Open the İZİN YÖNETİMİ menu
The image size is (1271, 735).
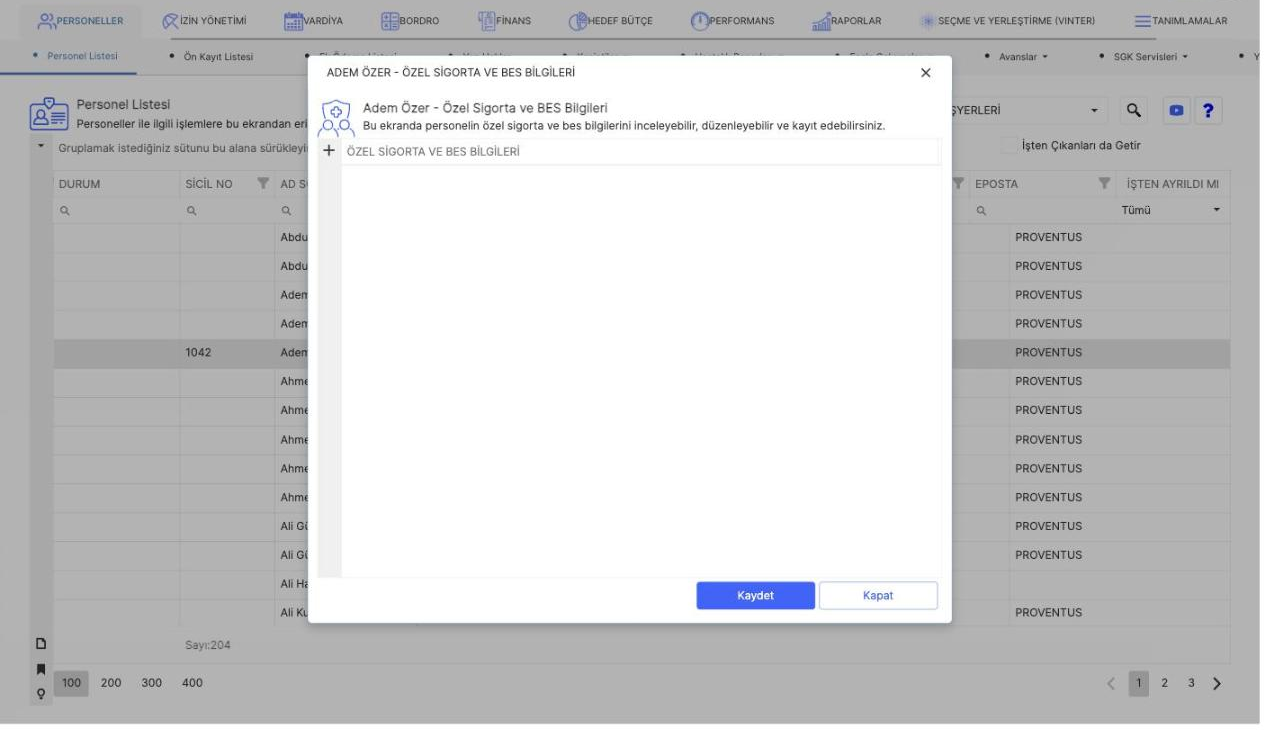(x=205, y=21)
